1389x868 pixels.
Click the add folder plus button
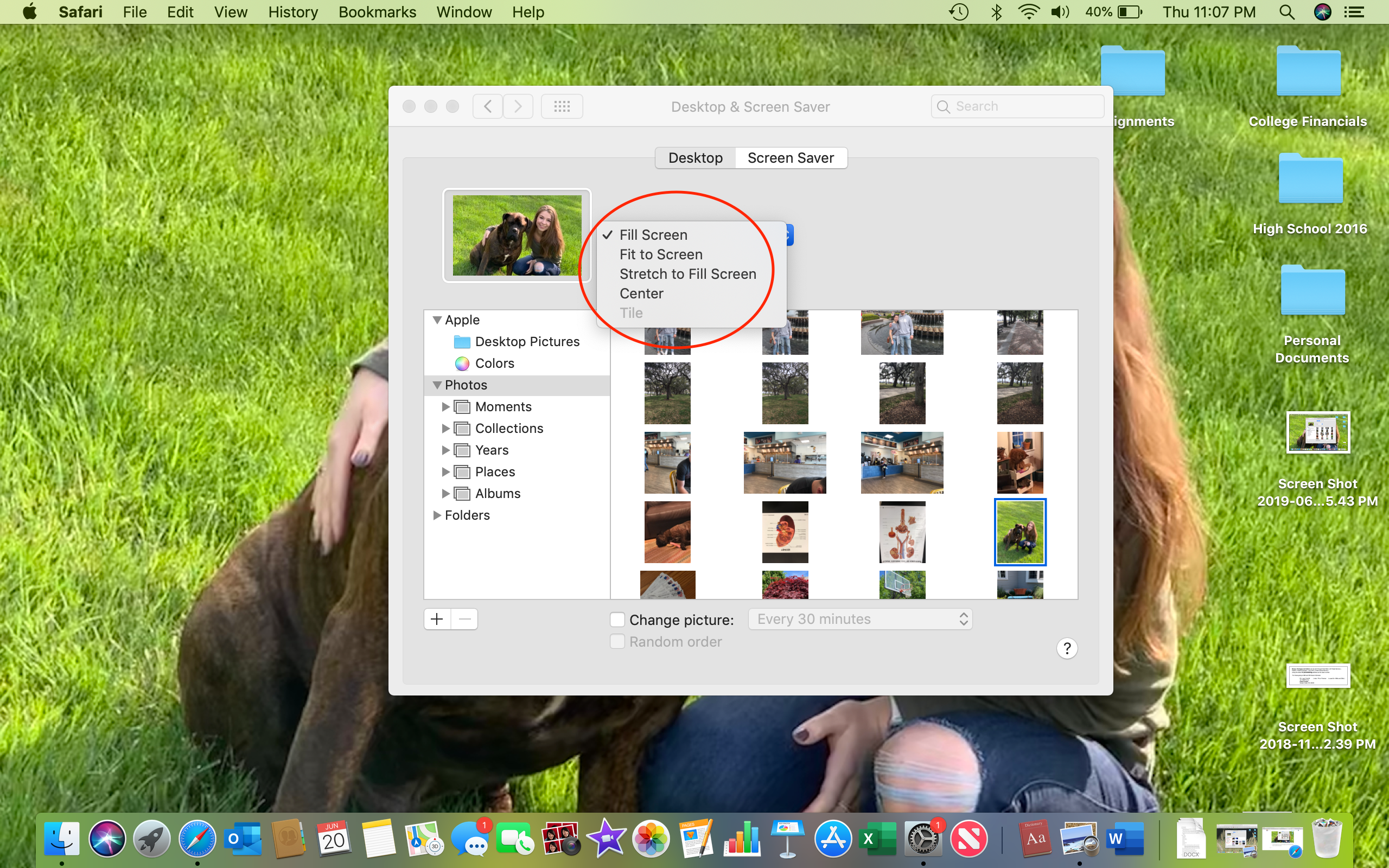point(437,619)
